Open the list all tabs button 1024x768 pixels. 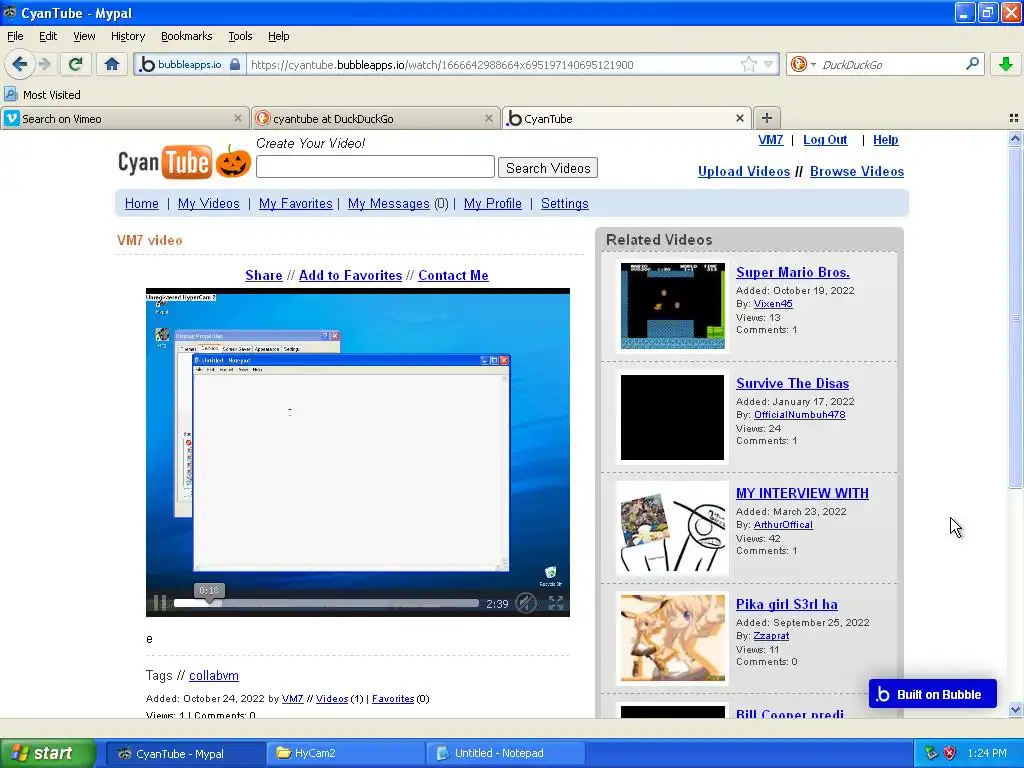(x=1014, y=118)
